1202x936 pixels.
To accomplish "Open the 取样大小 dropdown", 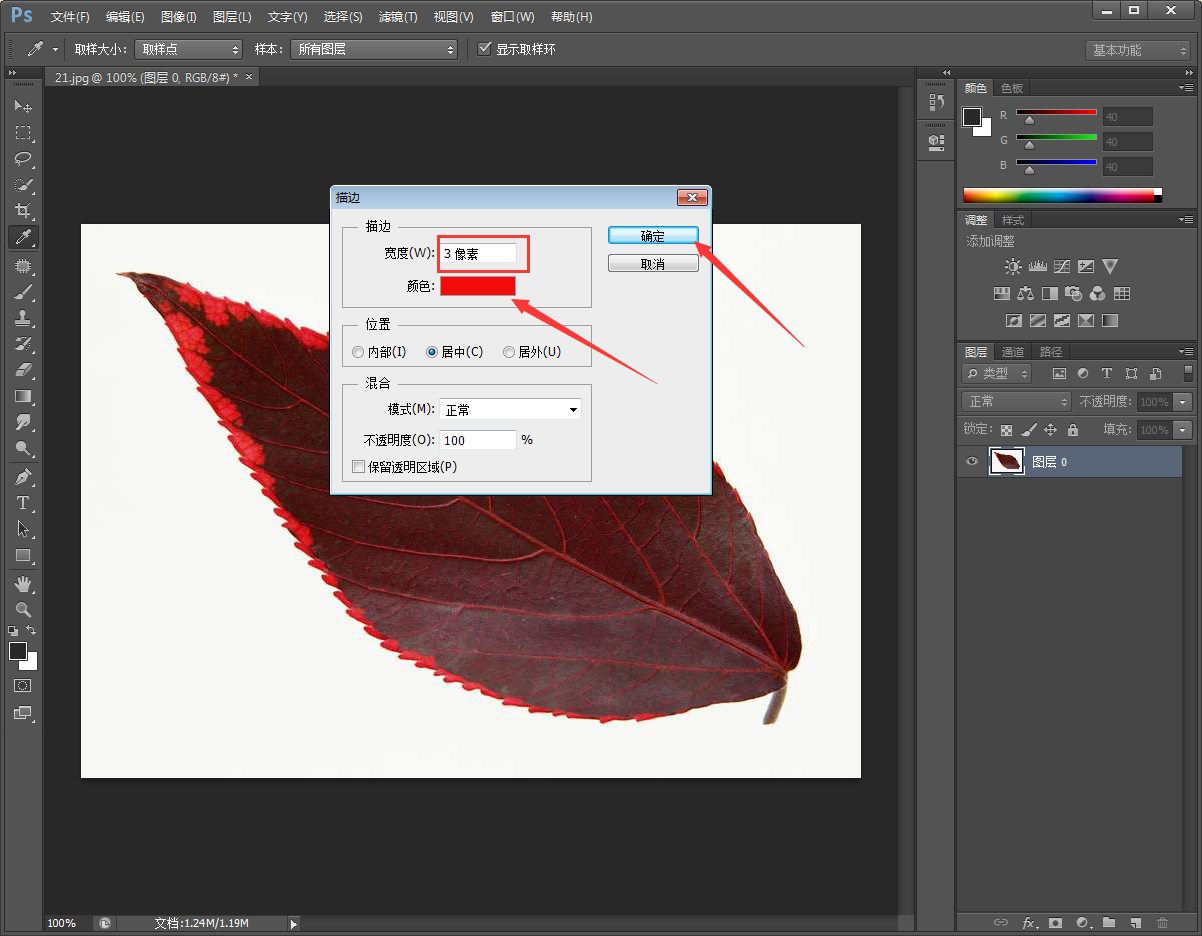I will (188, 49).
